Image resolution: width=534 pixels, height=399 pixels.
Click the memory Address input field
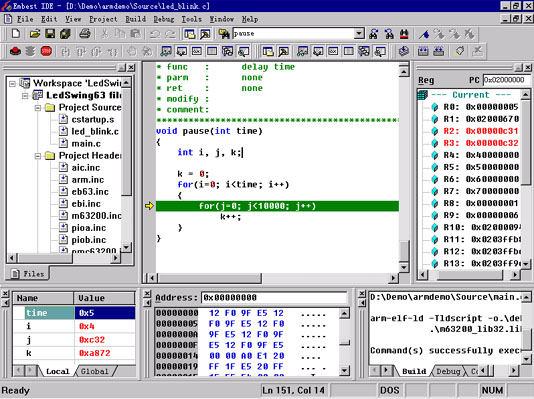point(274,298)
